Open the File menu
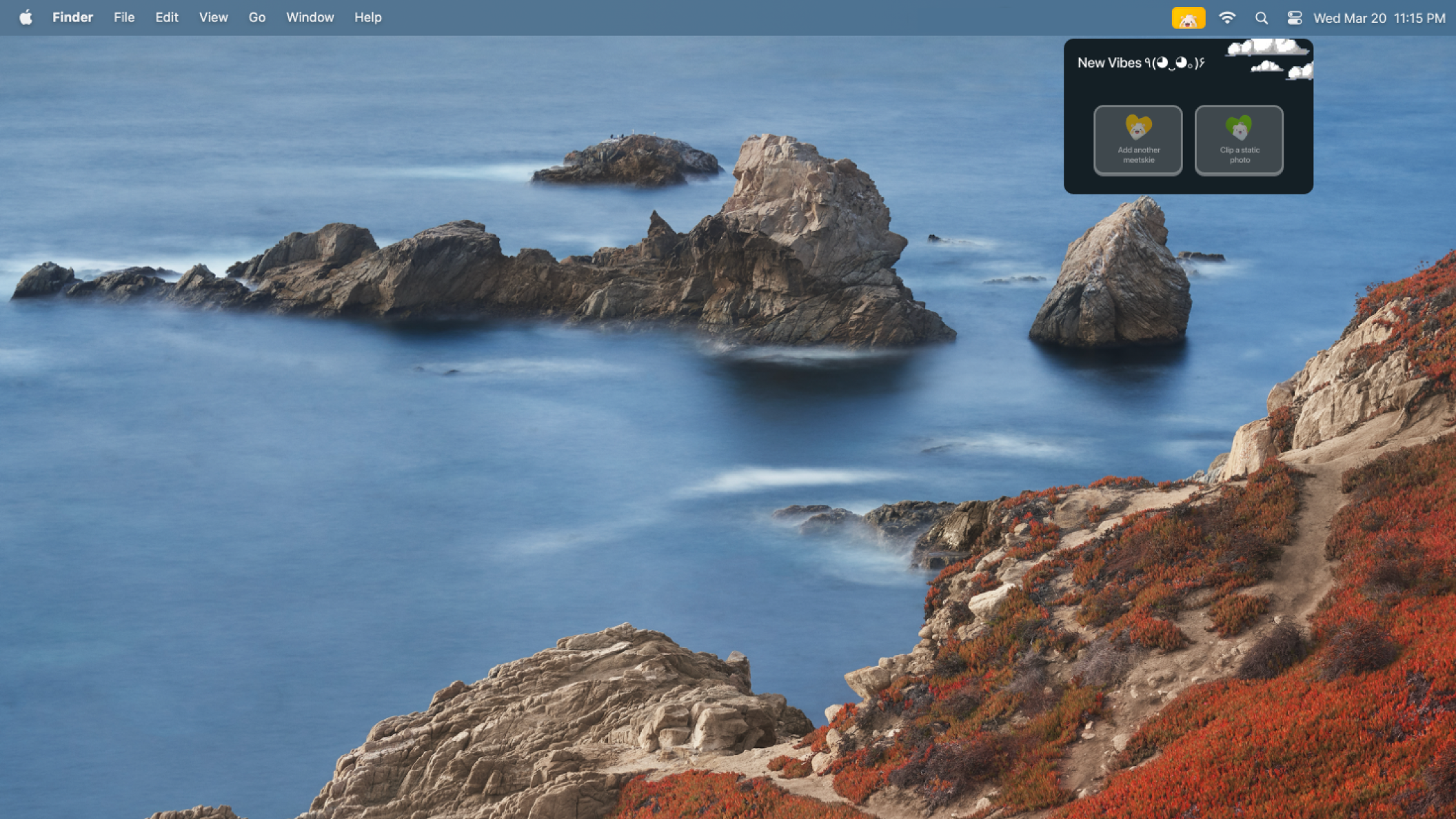This screenshot has height=819, width=1456. pyautogui.click(x=124, y=17)
